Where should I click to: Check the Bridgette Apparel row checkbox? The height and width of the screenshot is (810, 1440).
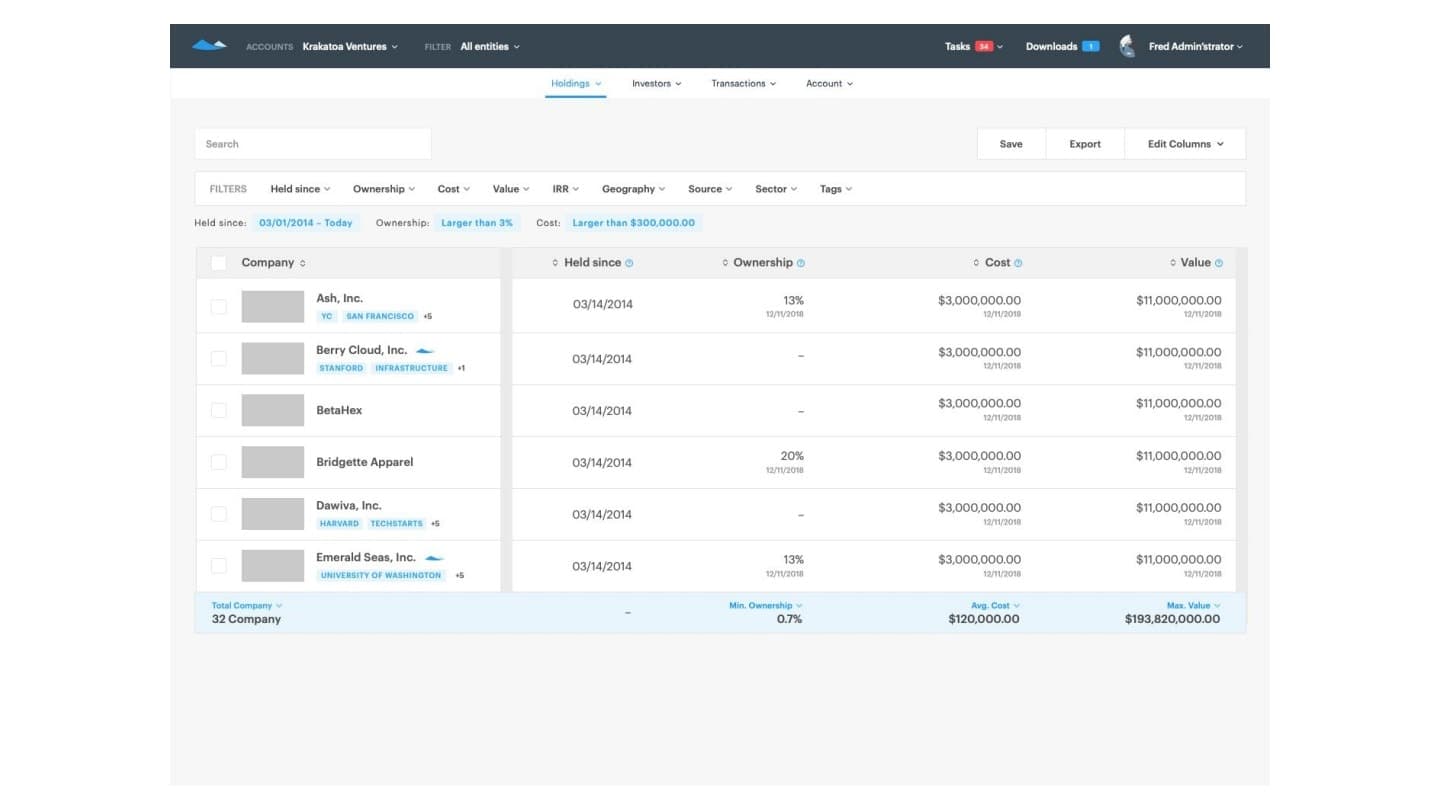pos(218,462)
